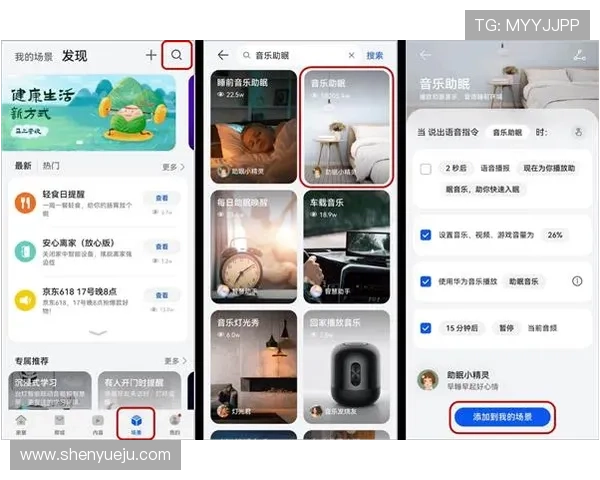
Task: Uncheck the 设置音乐、视频、游戏音量为 checkbox
Action: click(426, 235)
